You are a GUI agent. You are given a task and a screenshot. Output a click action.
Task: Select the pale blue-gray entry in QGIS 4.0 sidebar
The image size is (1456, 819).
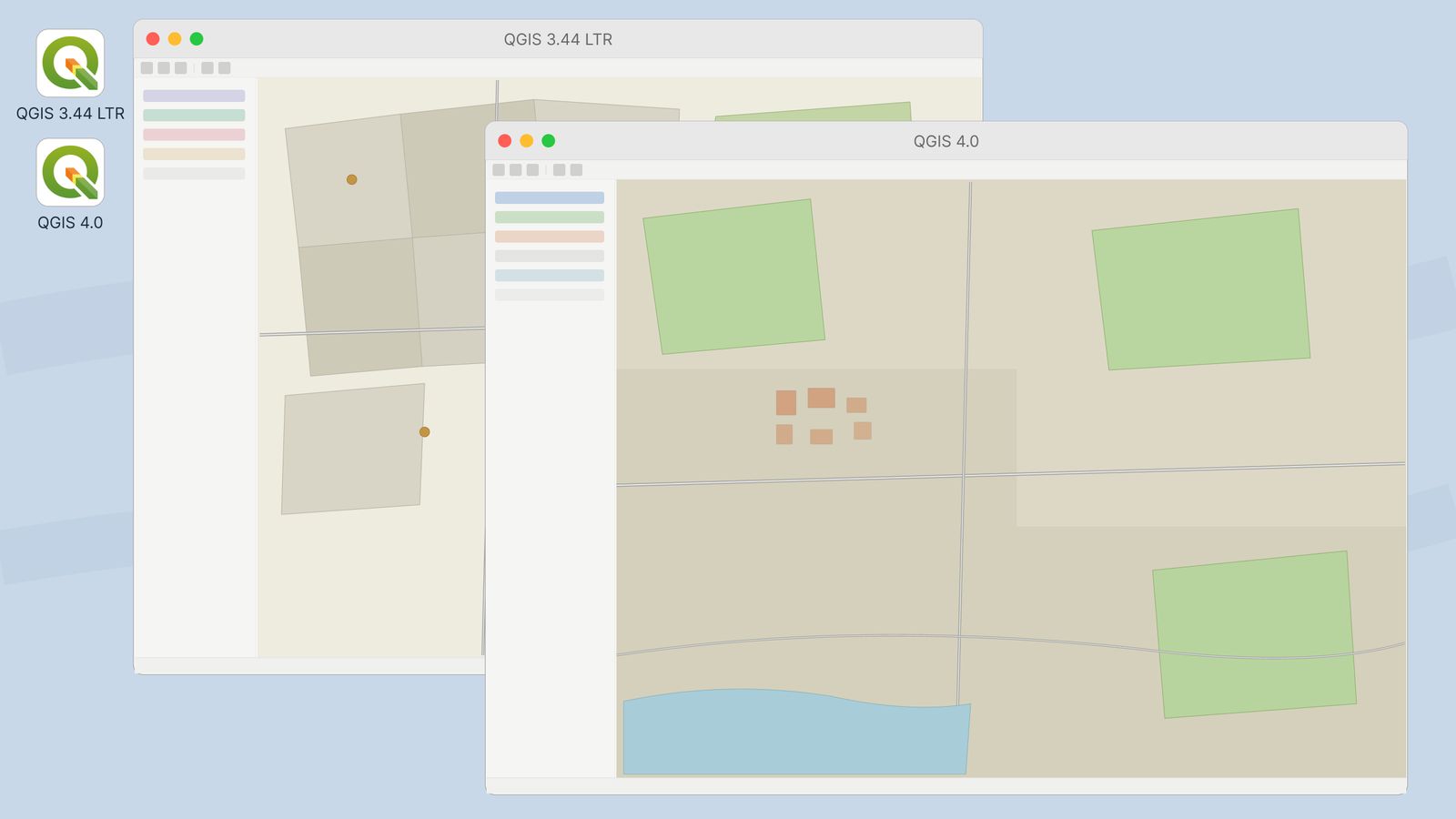click(x=550, y=276)
